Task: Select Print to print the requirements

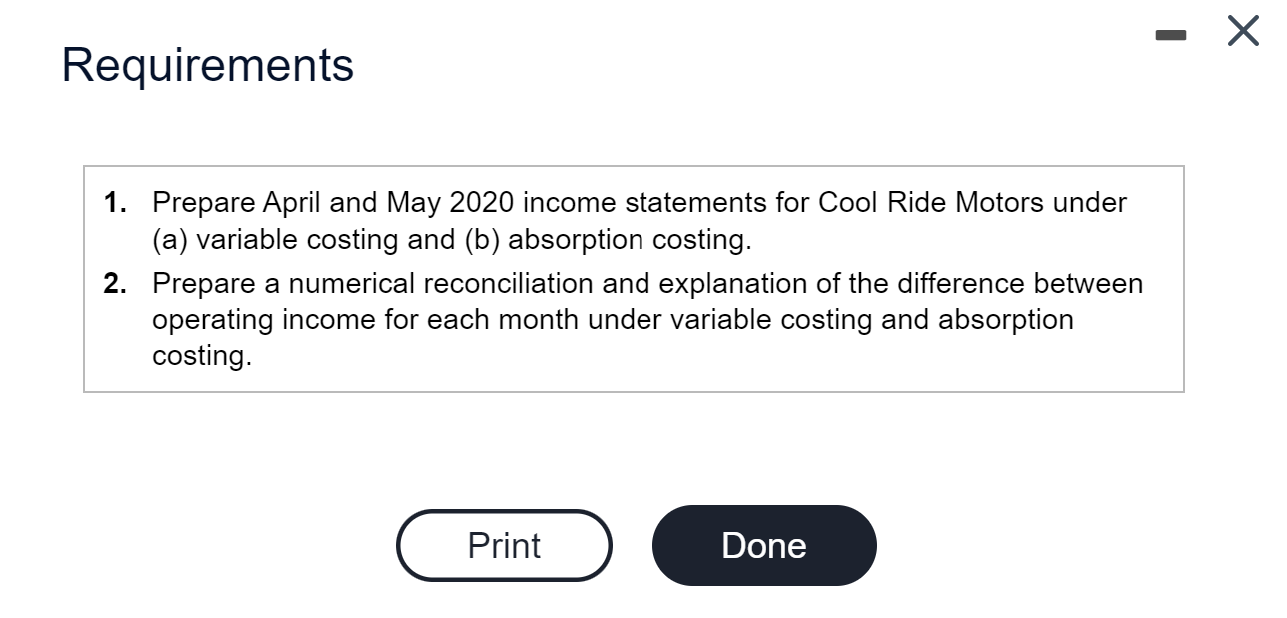Action: point(504,545)
